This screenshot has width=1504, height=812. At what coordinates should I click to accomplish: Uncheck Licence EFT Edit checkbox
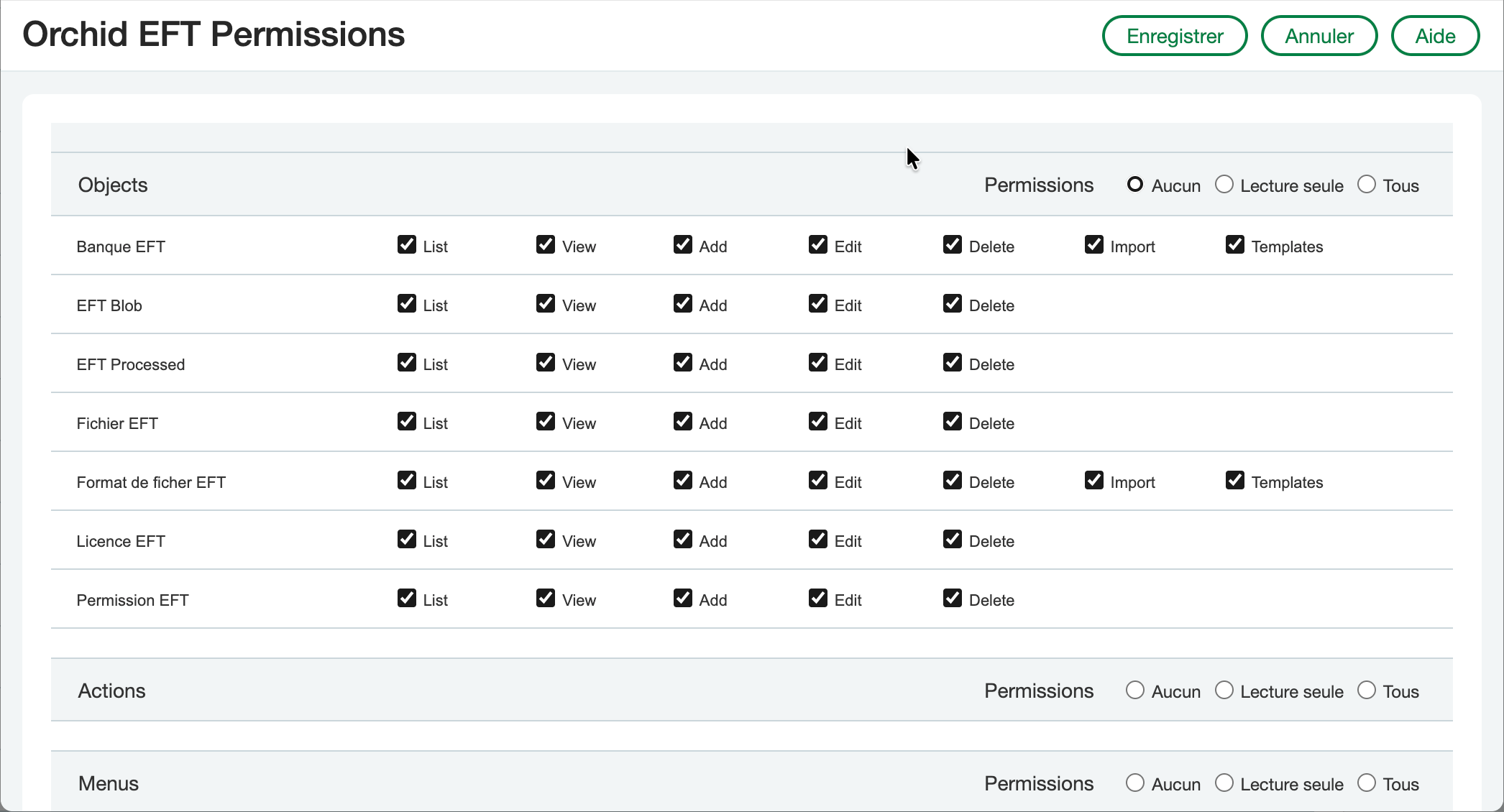pos(817,540)
